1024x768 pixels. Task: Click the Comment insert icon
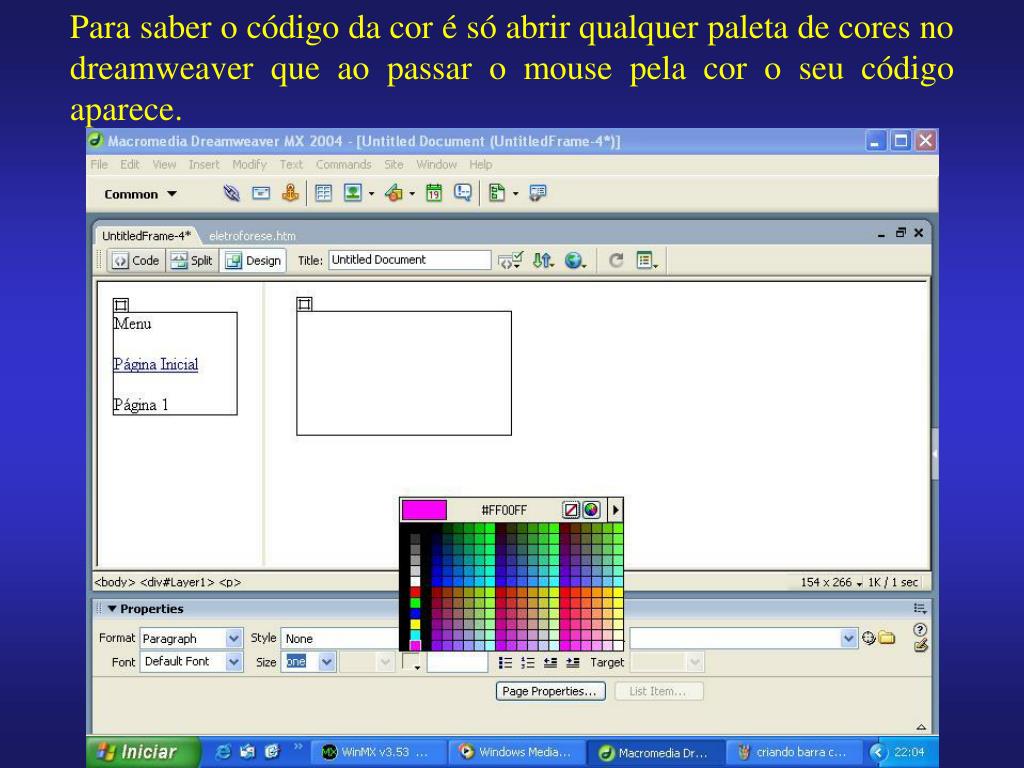(463, 193)
